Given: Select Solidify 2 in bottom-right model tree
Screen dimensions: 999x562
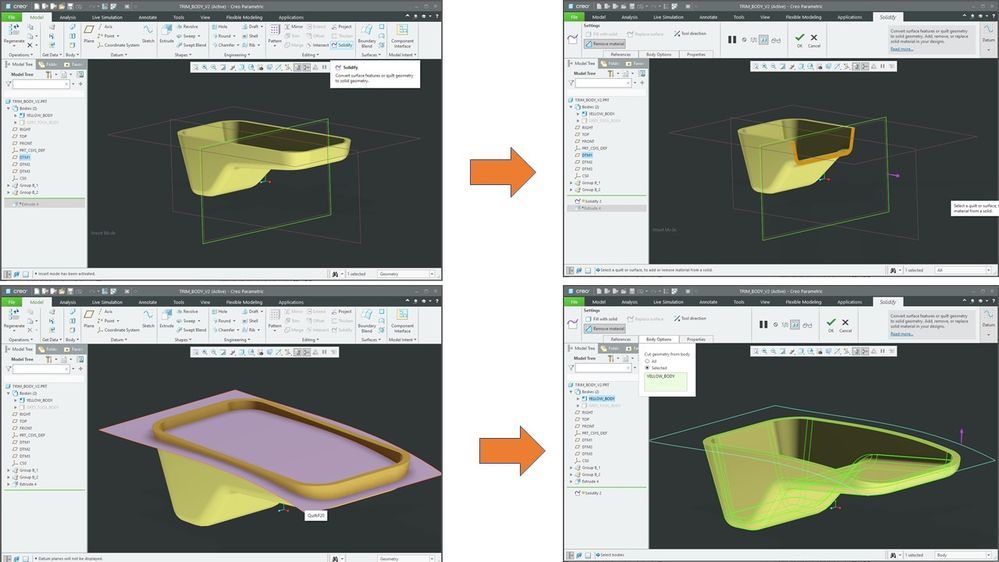Looking at the screenshot, I should (589, 493).
